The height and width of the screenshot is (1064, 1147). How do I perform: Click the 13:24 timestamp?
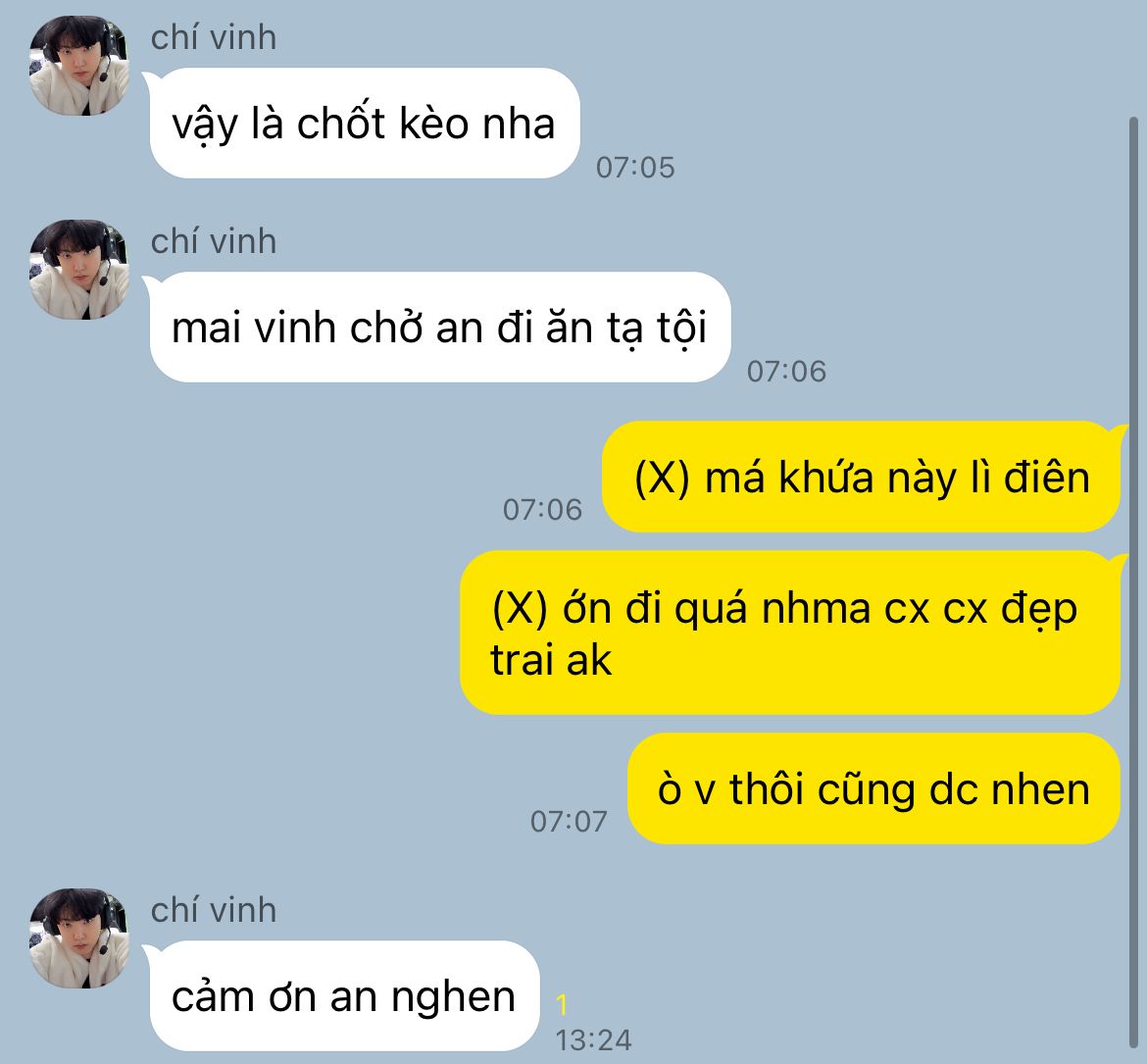[593, 1039]
